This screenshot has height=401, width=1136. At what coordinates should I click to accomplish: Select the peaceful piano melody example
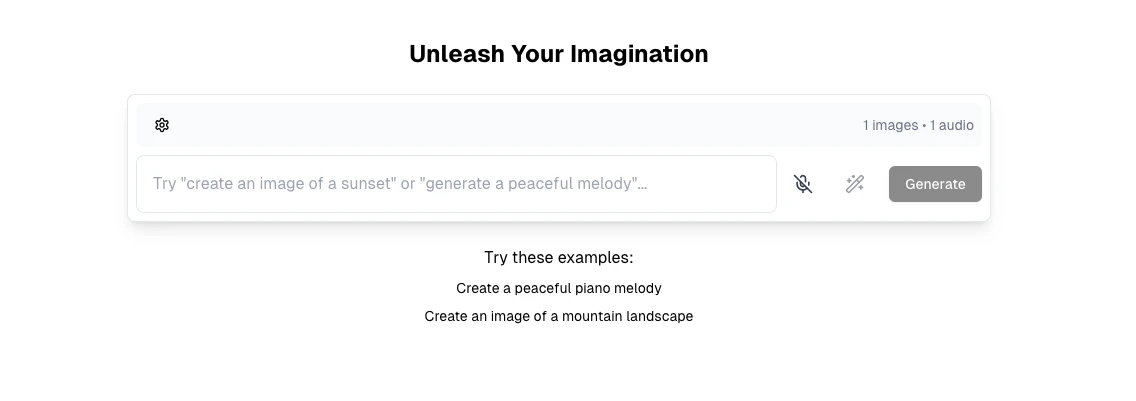(x=559, y=288)
